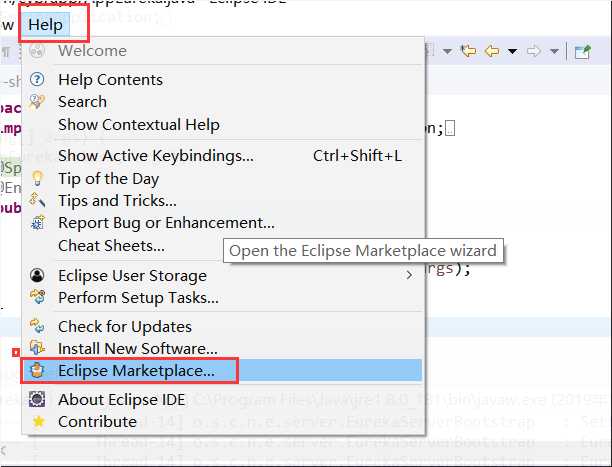
Task: Click the Eclipse User Storage icon
Action: [38, 275]
